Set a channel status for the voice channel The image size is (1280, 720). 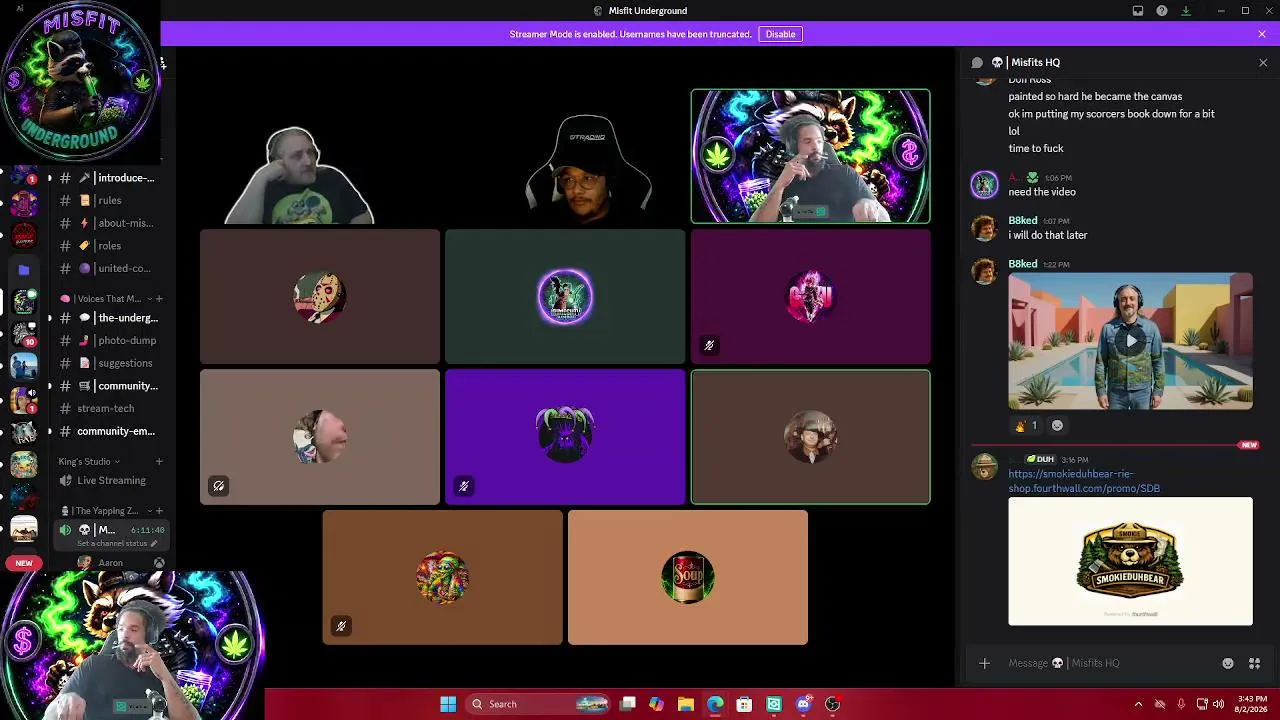pos(117,543)
